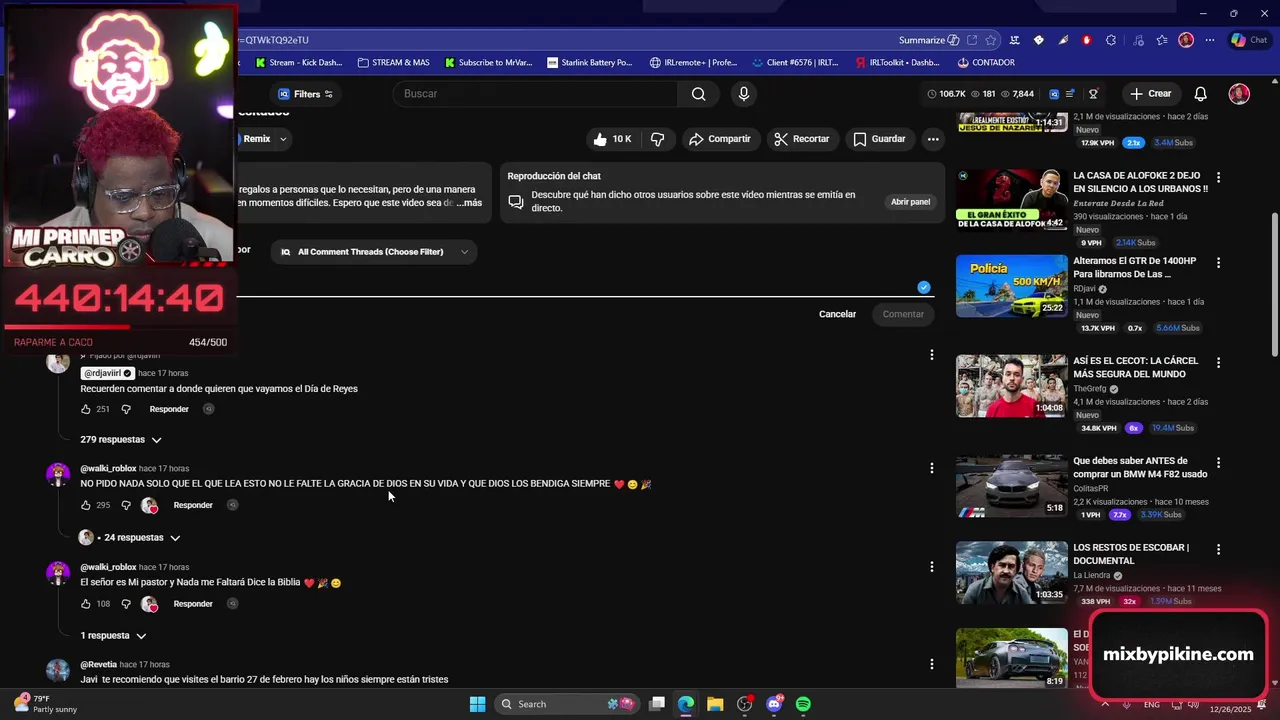Viewport: 1280px width, 720px height.
Task: Click the Compartir share button
Action: point(719,139)
